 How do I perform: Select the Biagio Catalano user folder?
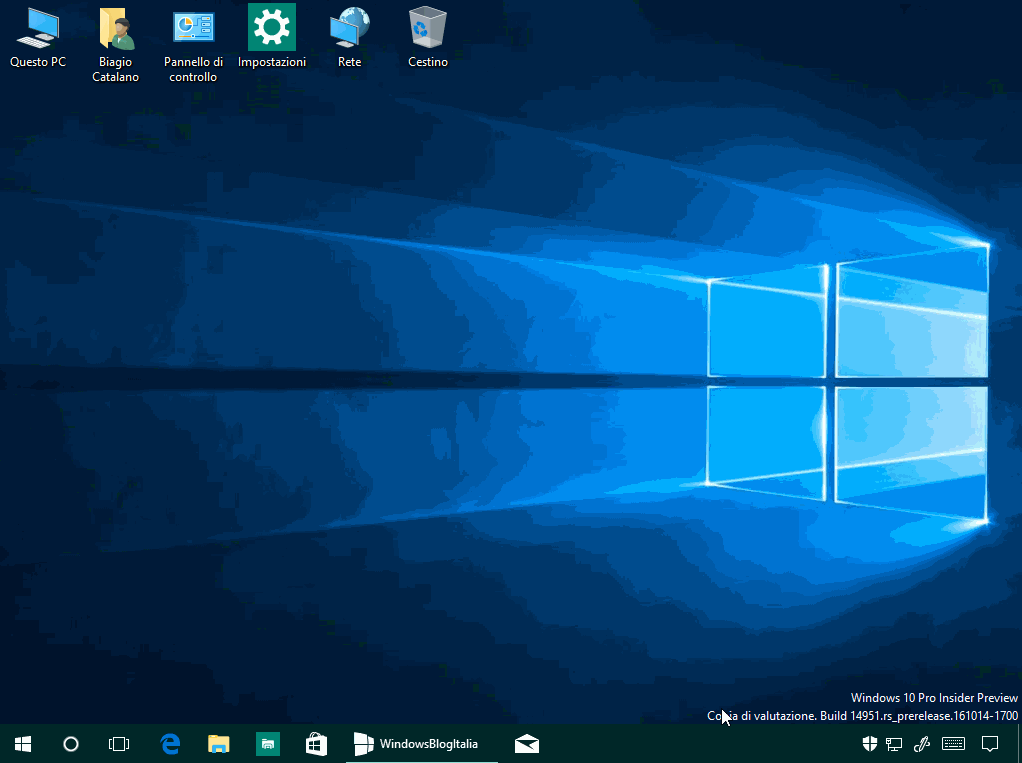point(115,46)
